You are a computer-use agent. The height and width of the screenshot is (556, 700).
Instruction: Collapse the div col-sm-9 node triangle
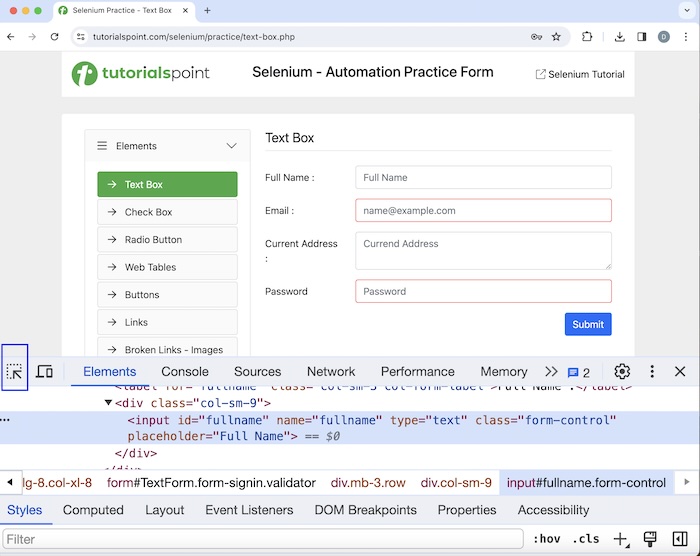(x=108, y=403)
